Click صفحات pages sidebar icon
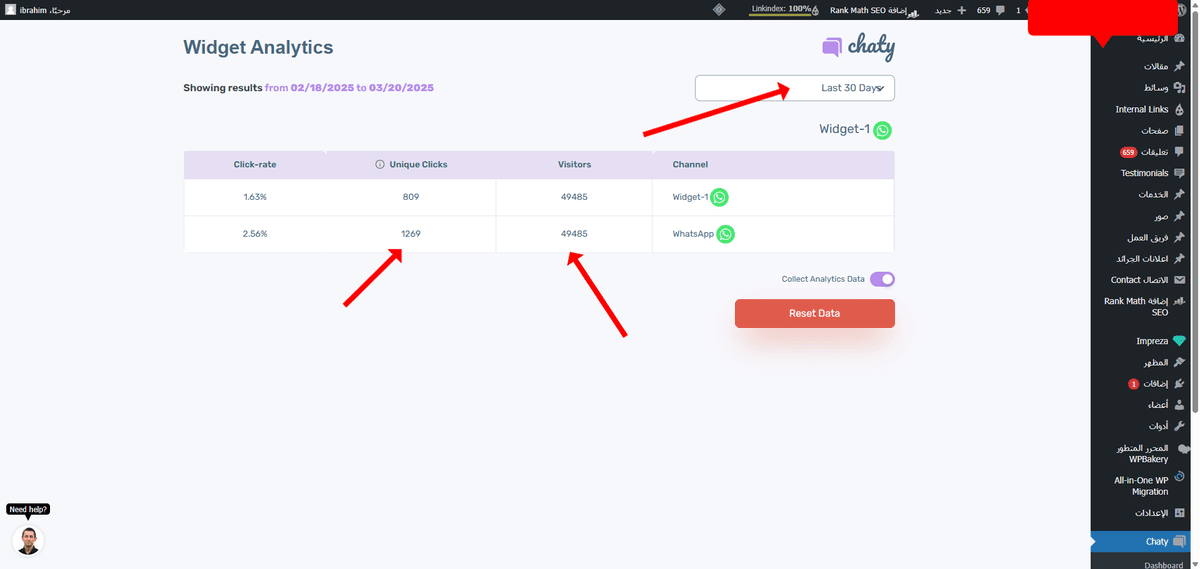Screen dimensions: 1200x569 click(x=1180, y=130)
